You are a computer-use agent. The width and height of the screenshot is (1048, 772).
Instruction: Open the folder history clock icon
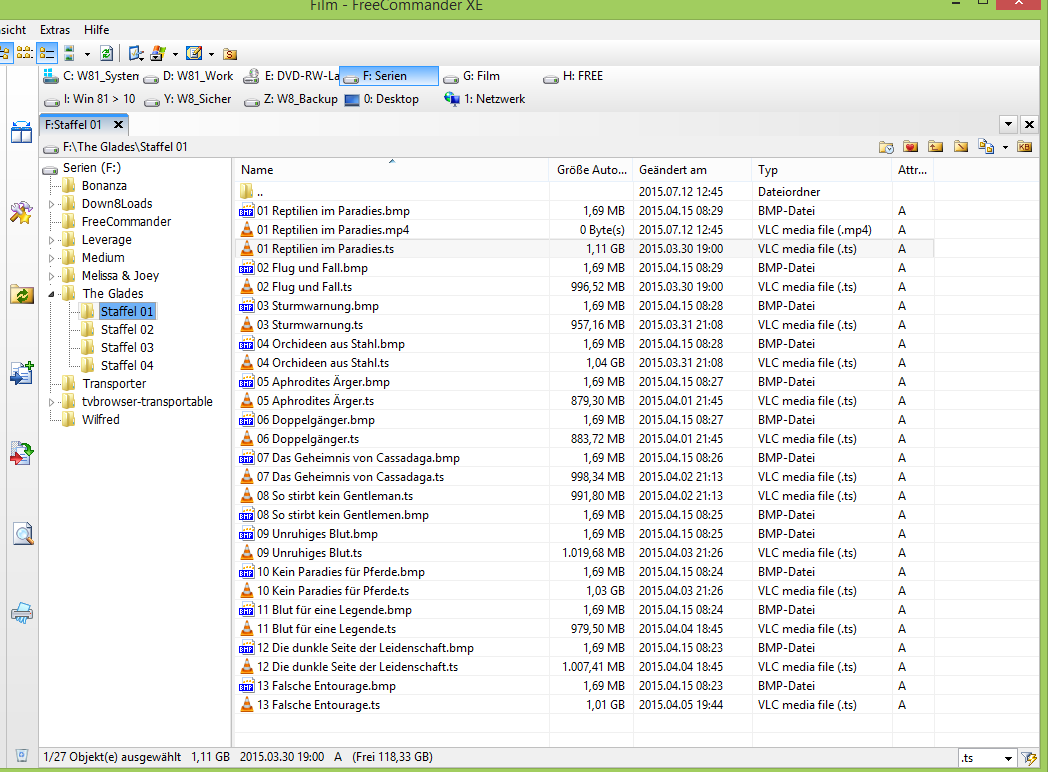point(886,146)
